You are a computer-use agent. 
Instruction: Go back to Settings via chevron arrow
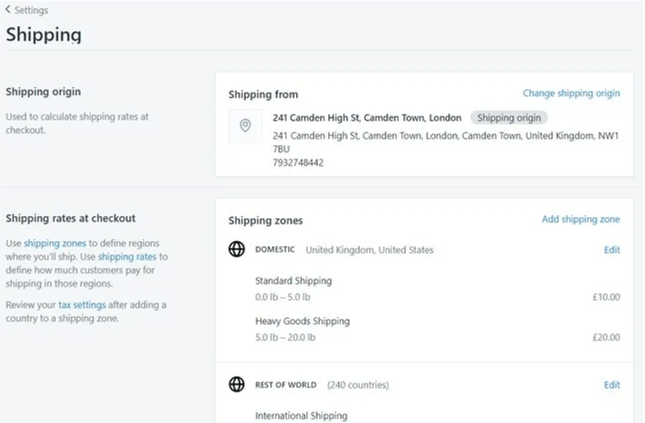point(8,9)
